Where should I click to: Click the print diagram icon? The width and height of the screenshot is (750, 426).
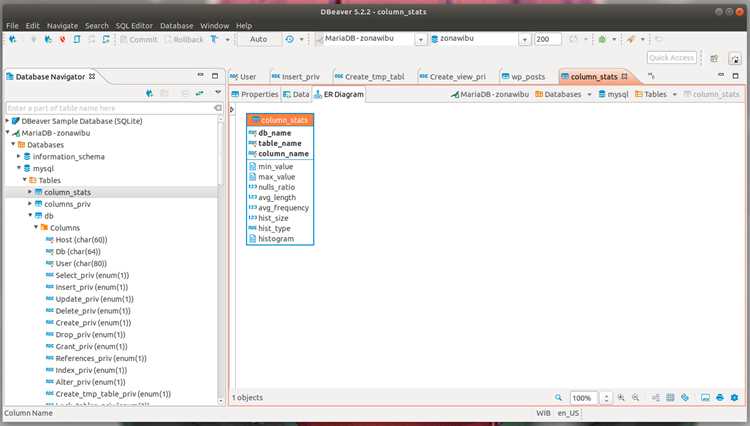coord(720,397)
